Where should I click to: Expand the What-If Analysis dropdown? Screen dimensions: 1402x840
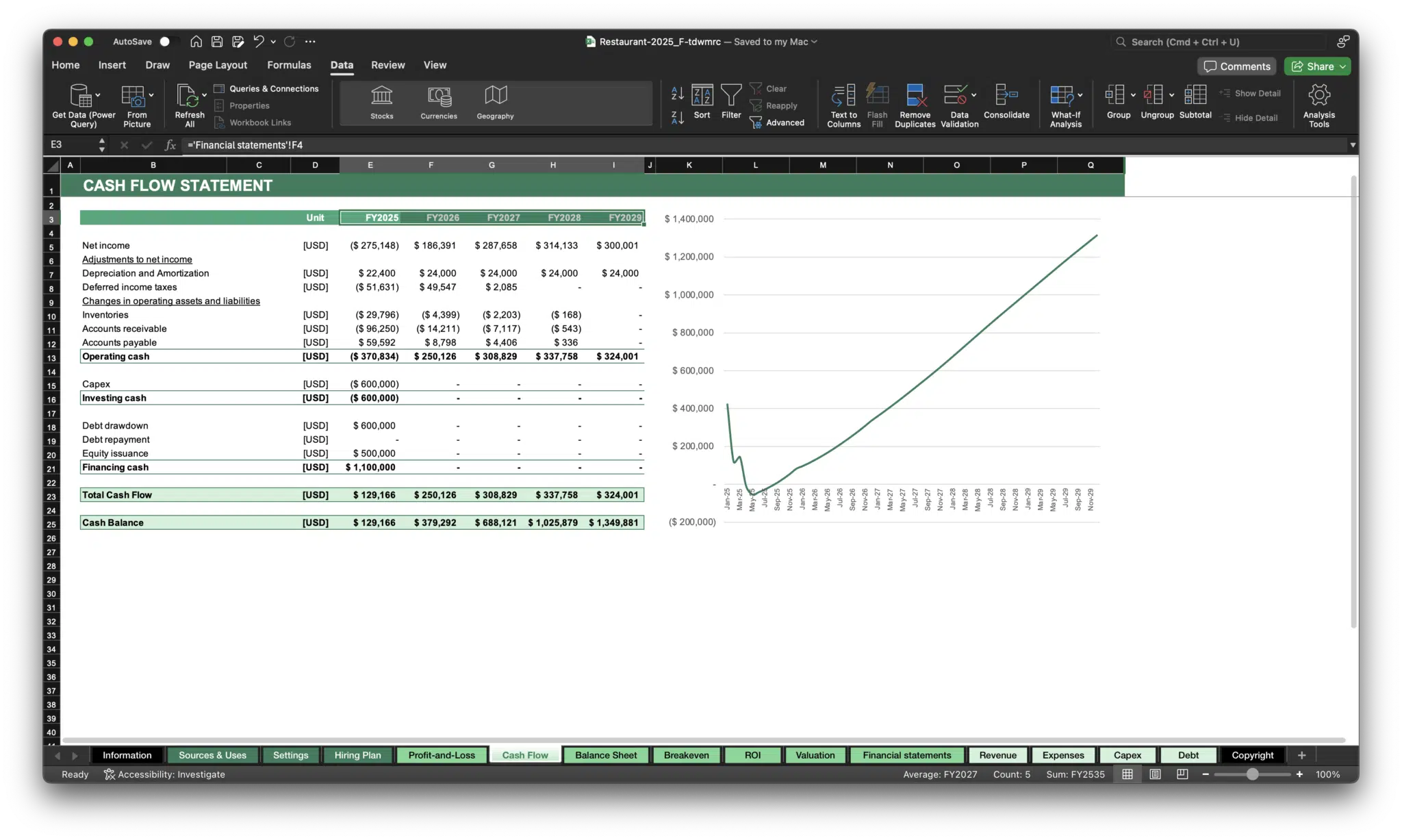[x=1080, y=95]
